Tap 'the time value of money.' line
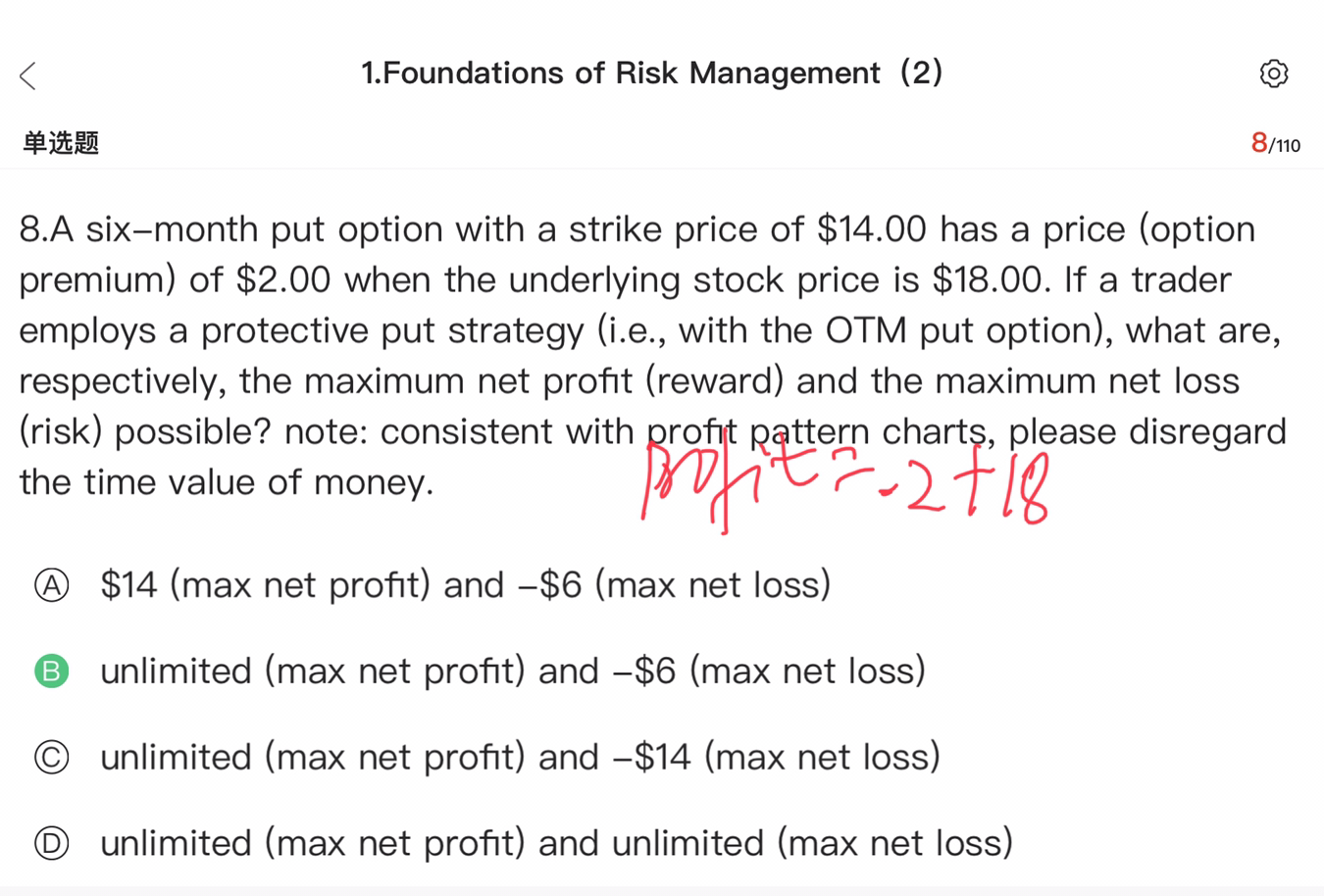The image size is (1324, 896). (226, 482)
